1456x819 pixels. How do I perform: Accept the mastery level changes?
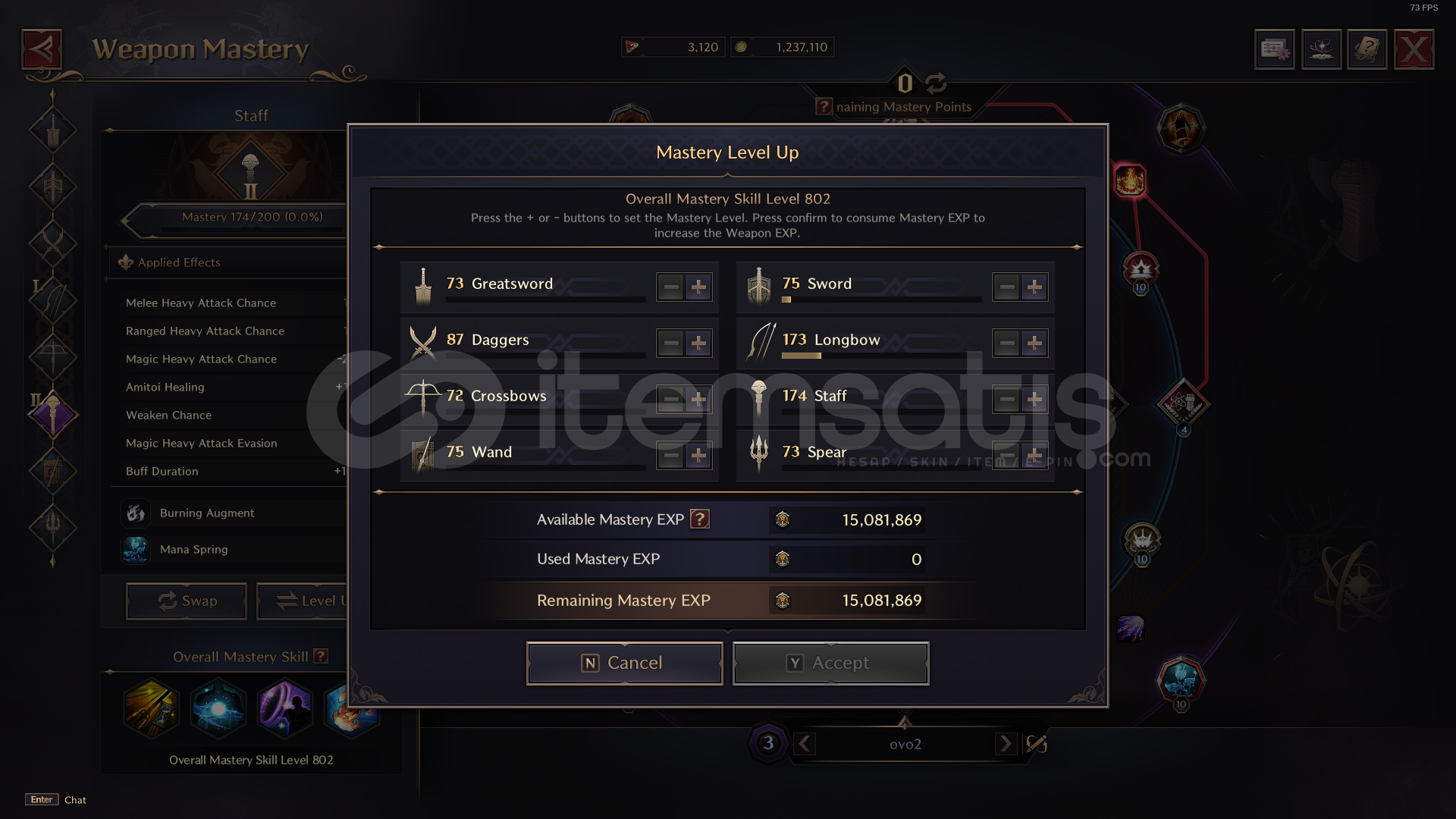[x=830, y=663]
